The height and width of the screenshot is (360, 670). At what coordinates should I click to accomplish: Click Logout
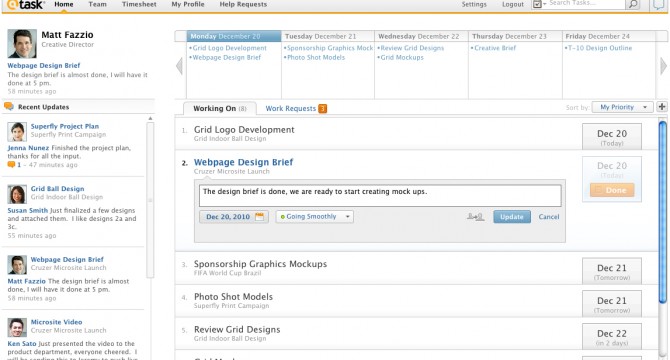tap(513, 4)
